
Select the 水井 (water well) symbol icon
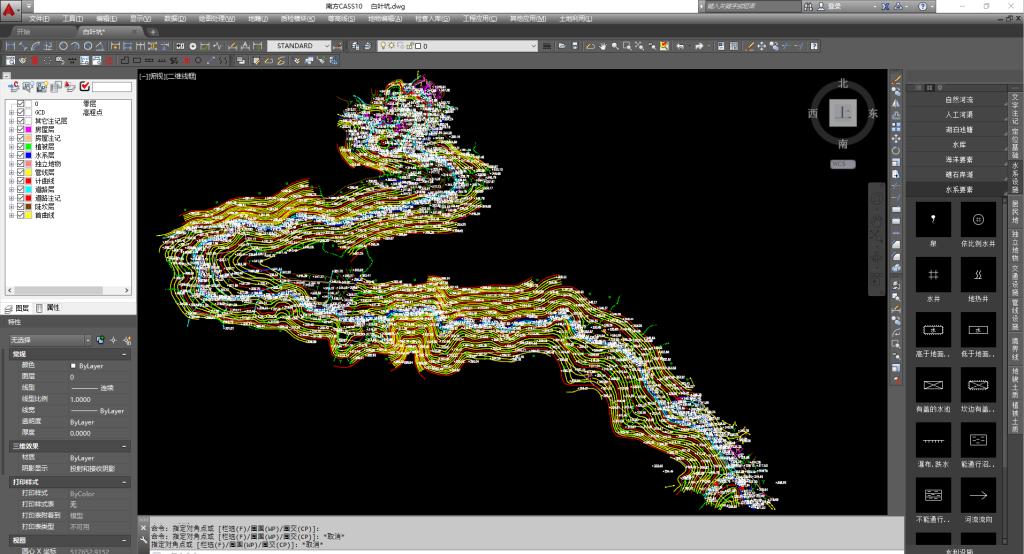pyautogui.click(x=932, y=274)
